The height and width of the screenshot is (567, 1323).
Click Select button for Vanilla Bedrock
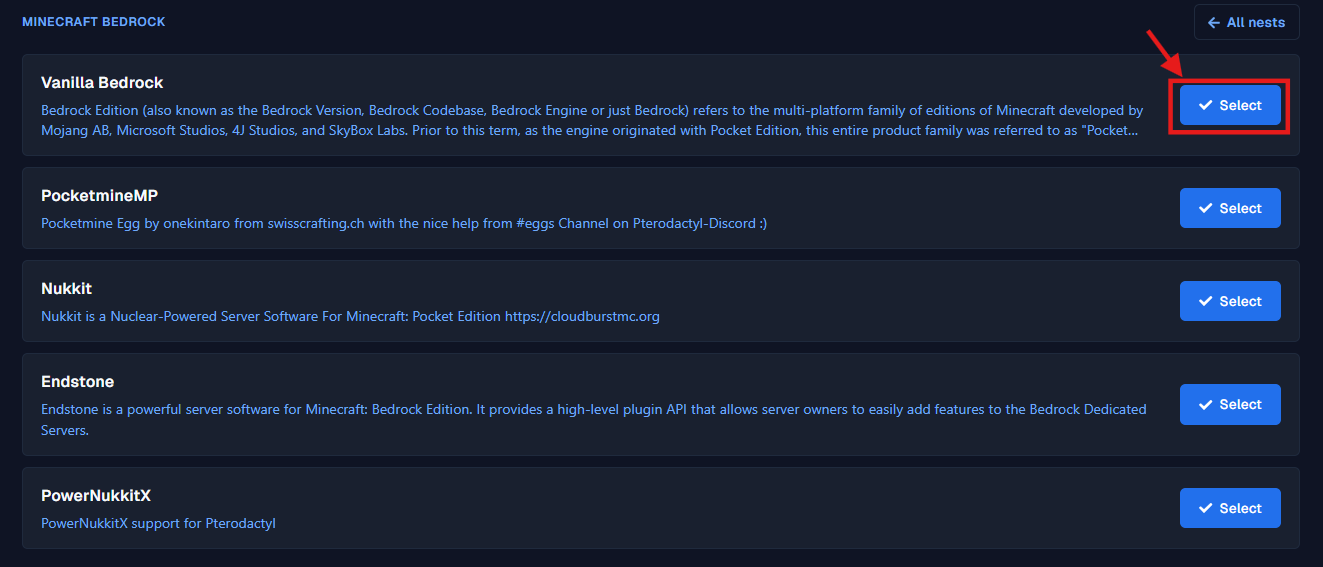pos(1230,105)
